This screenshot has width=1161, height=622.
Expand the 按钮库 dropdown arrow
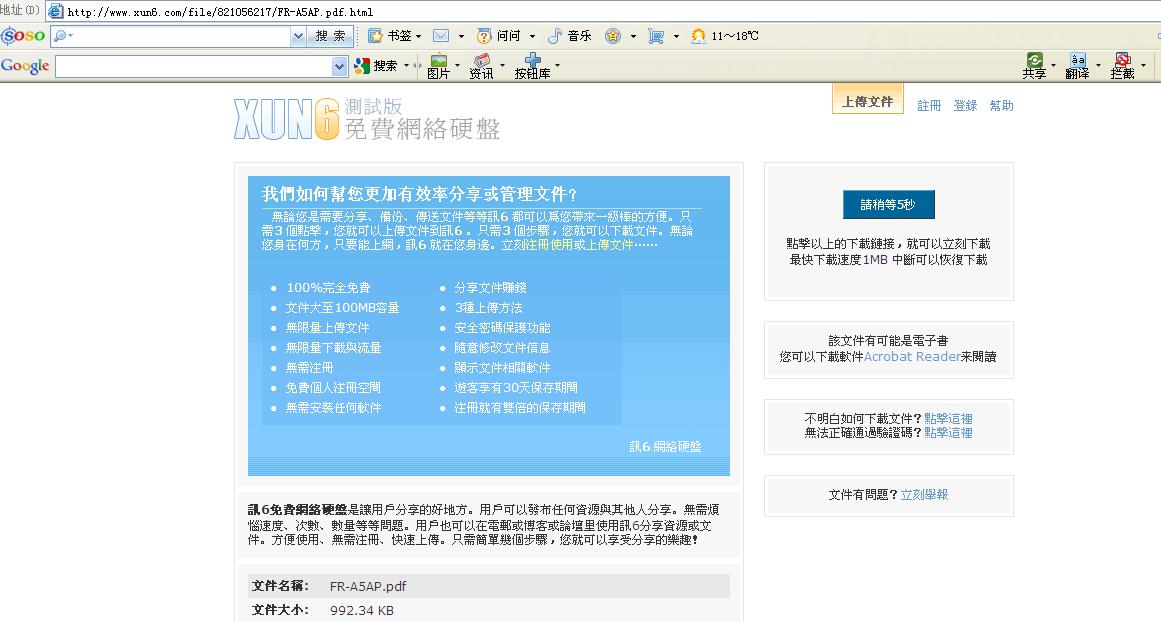[558, 66]
